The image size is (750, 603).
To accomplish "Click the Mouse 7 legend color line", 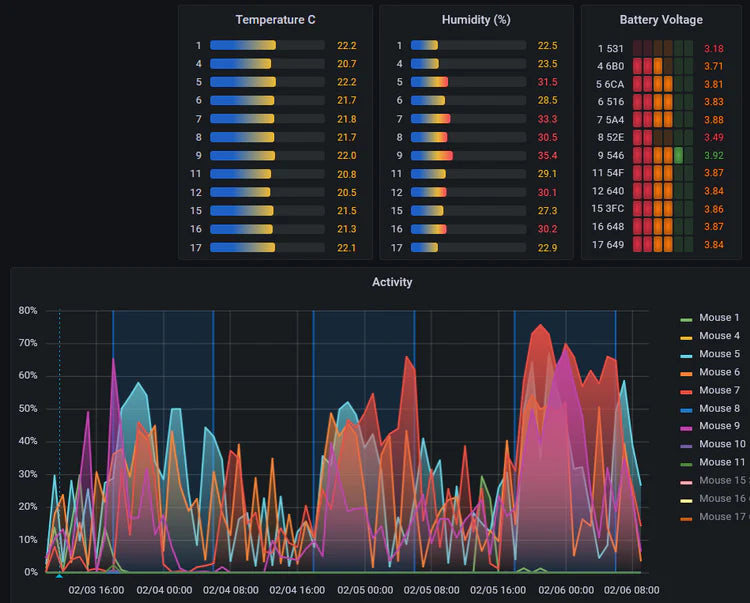I will click(x=686, y=391).
